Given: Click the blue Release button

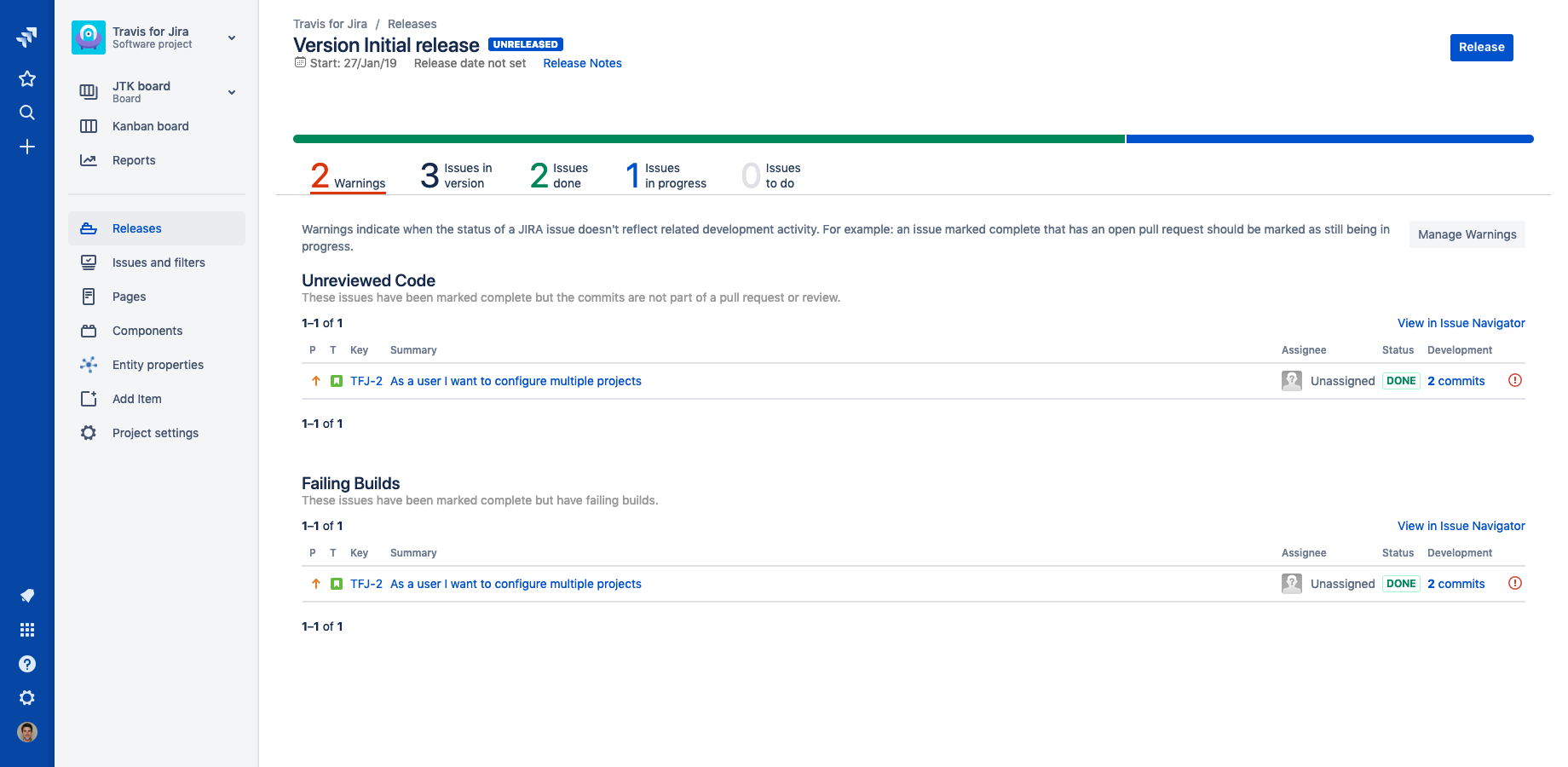Looking at the screenshot, I should tap(1481, 48).
